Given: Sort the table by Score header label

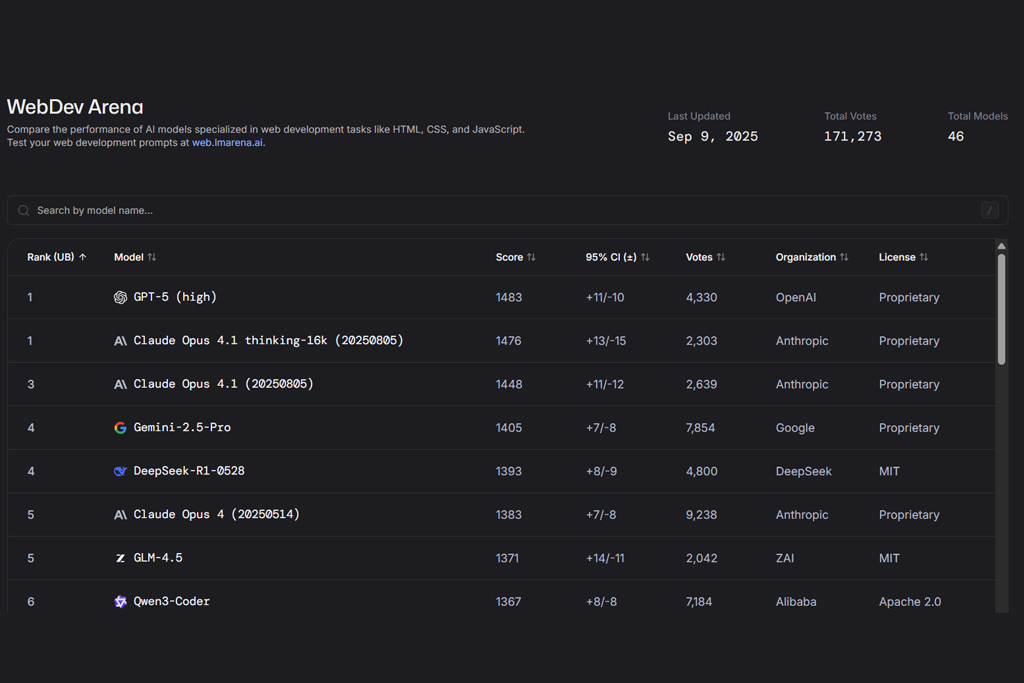Looking at the screenshot, I should [x=509, y=257].
